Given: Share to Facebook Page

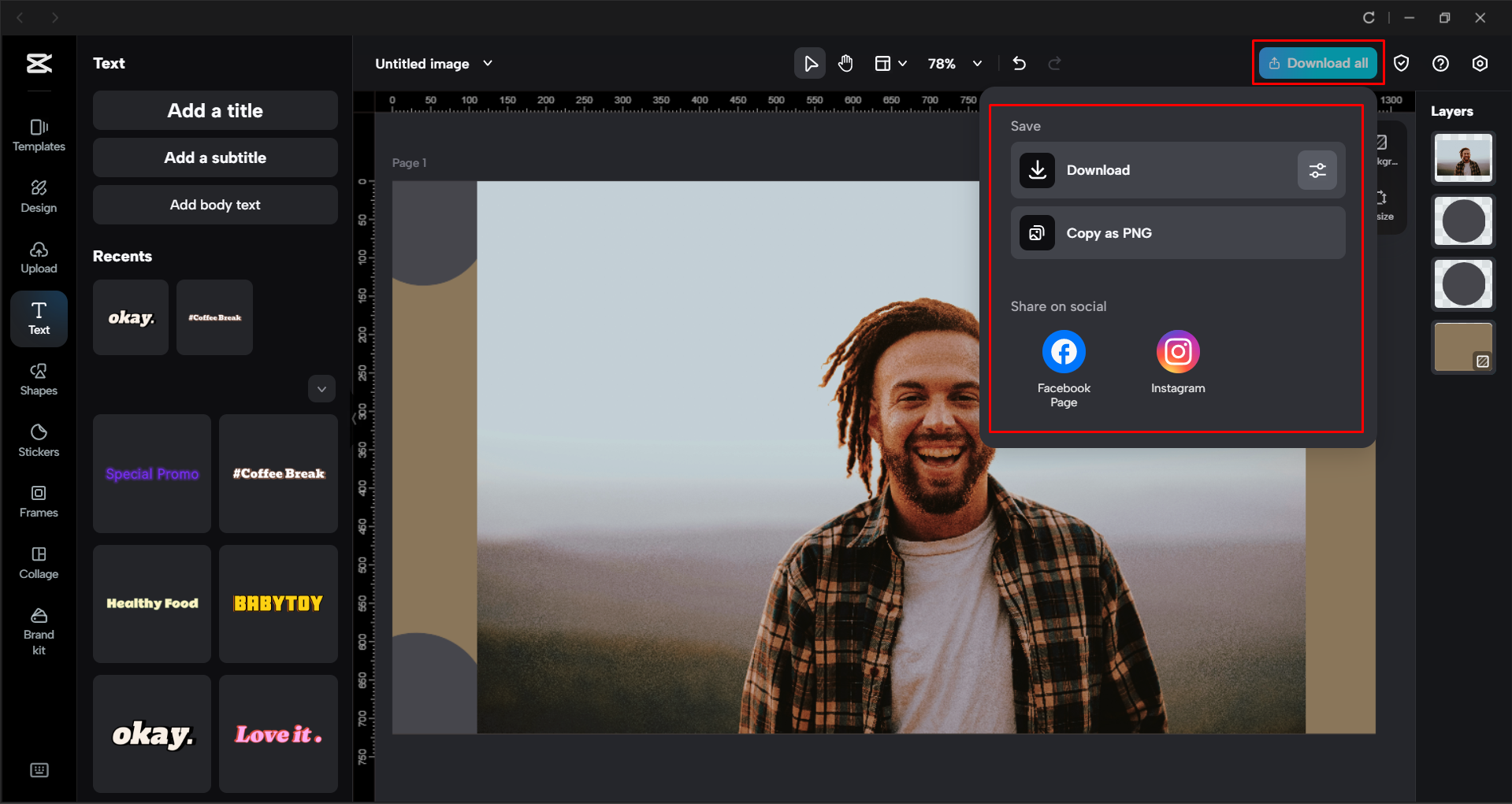Looking at the screenshot, I should click(x=1064, y=352).
